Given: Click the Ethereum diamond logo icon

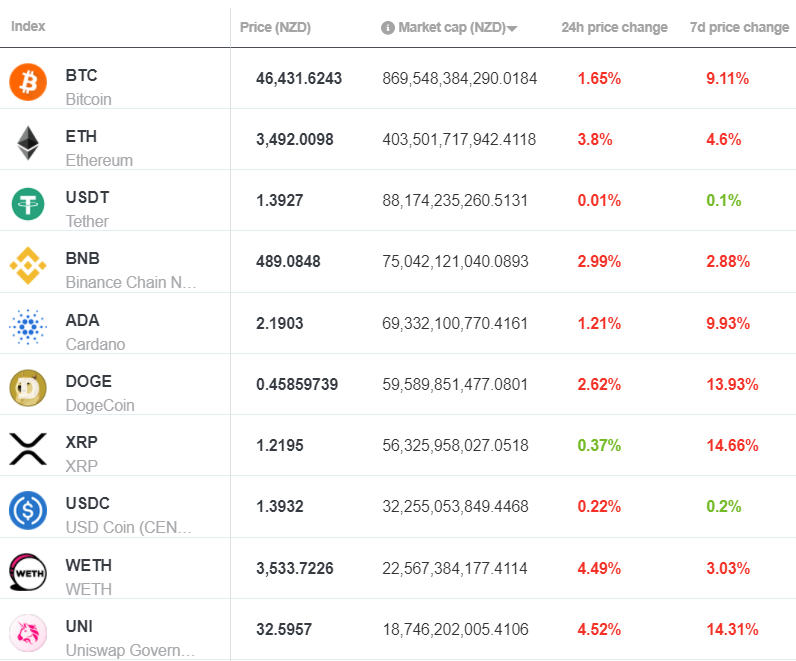Looking at the screenshot, I should [28, 143].
